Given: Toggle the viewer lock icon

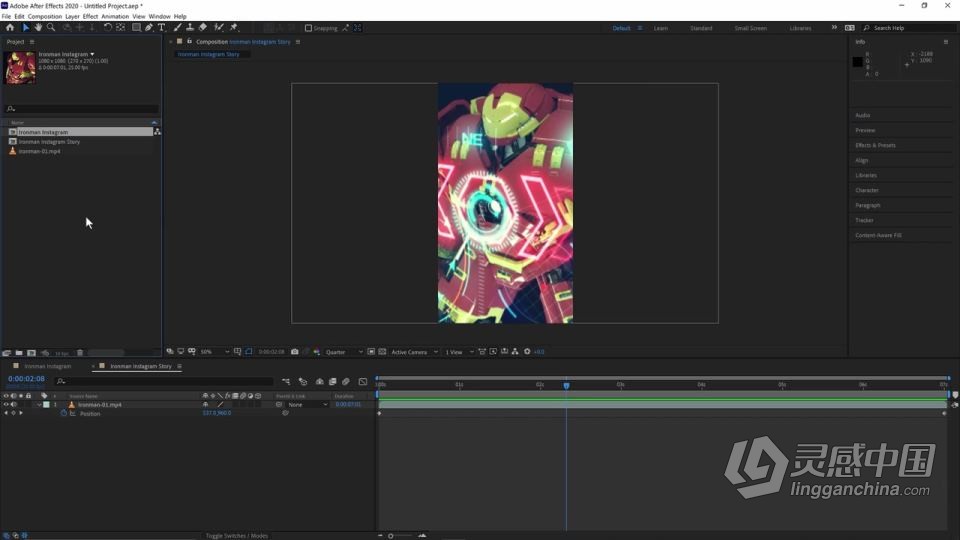Looking at the screenshot, I should [x=189, y=42].
